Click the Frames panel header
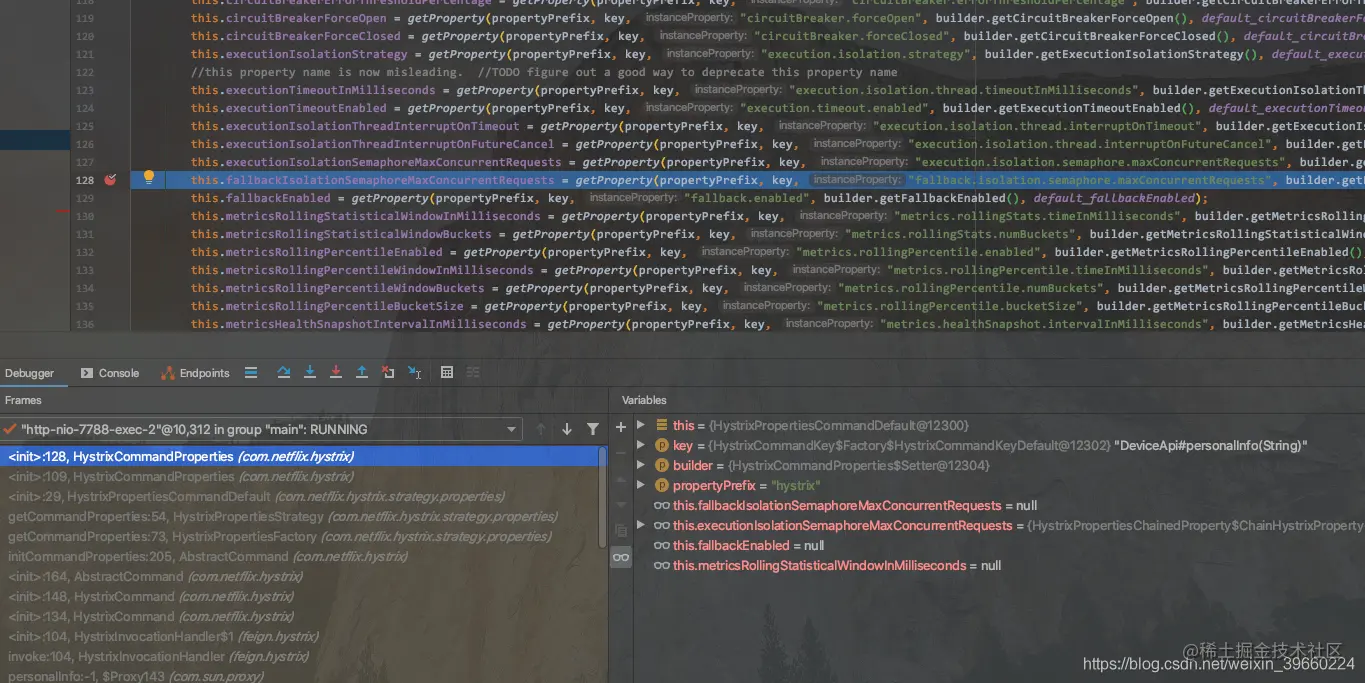 pos(23,400)
